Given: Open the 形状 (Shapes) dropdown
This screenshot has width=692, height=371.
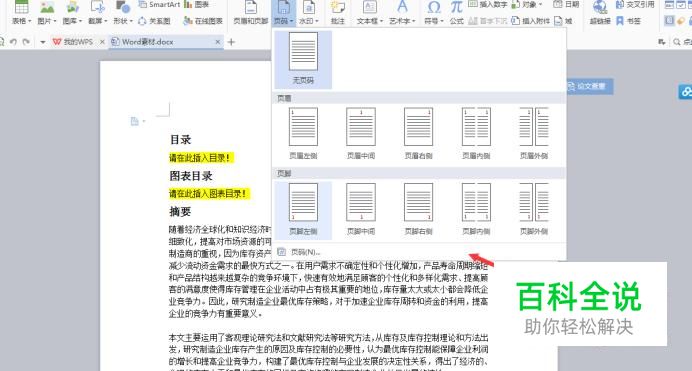Looking at the screenshot, I should pyautogui.click(x=123, y=13).
